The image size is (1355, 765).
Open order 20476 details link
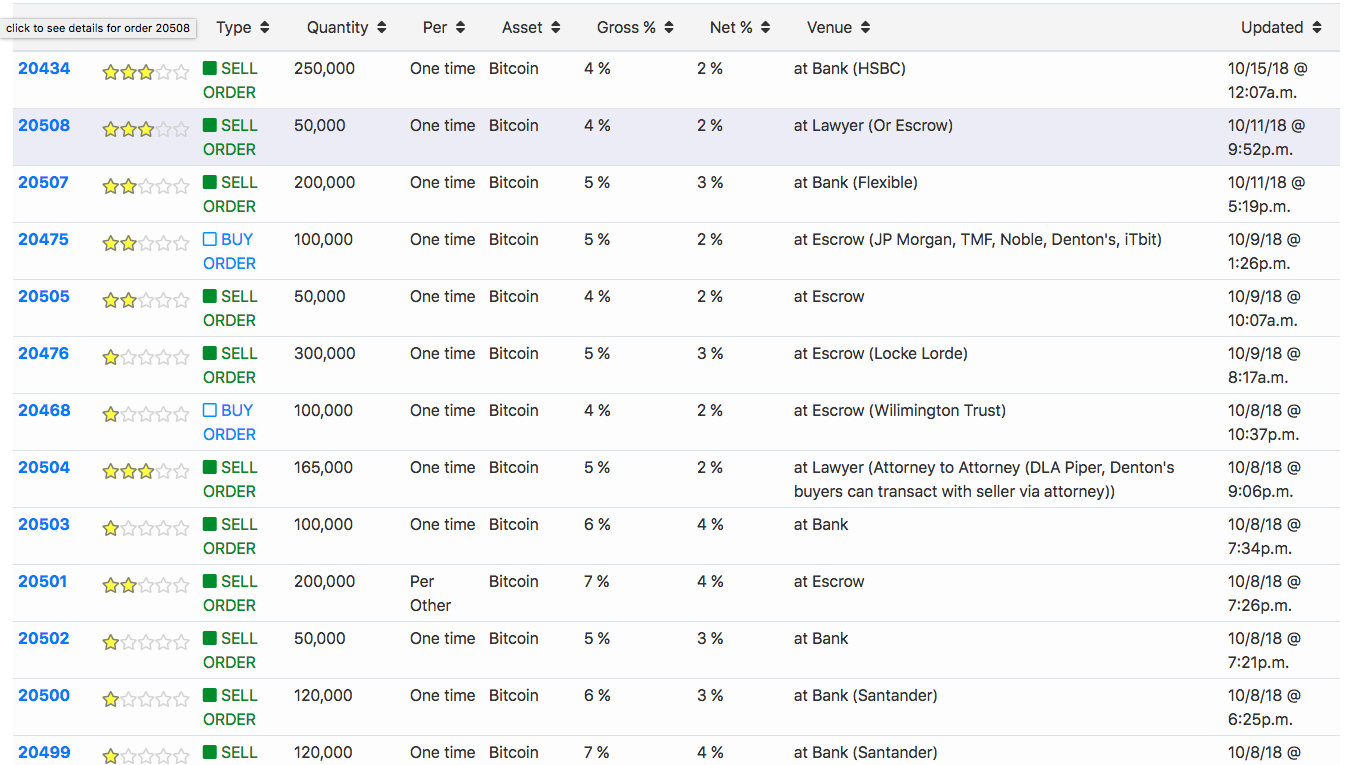click(x=44, y=354)
